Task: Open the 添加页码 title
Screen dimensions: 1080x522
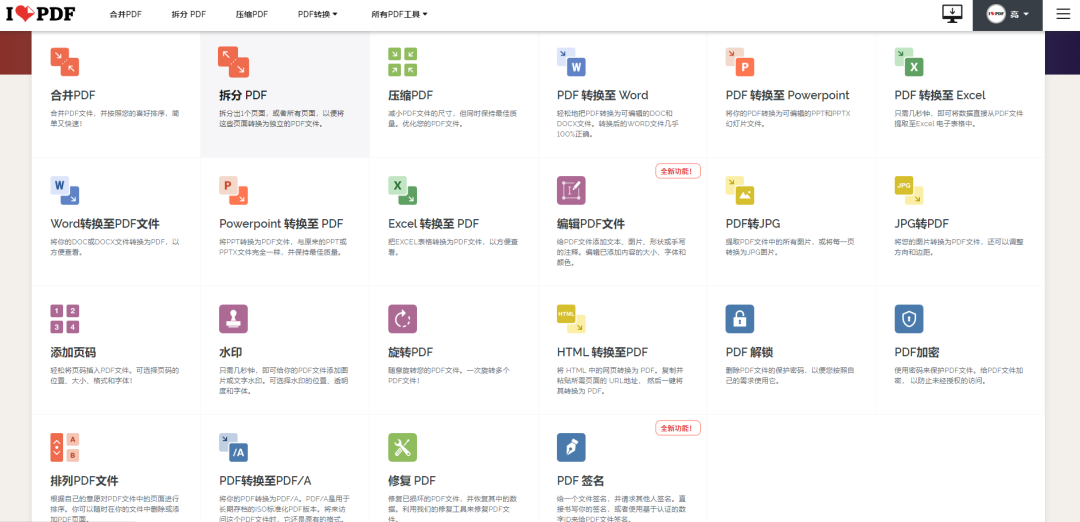Action: pyautogui.click(x=73, y=352)
